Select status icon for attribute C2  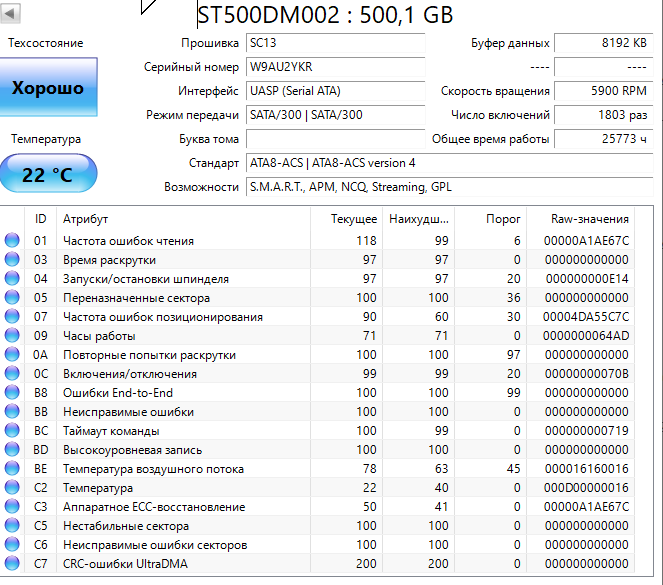[12, 487]
